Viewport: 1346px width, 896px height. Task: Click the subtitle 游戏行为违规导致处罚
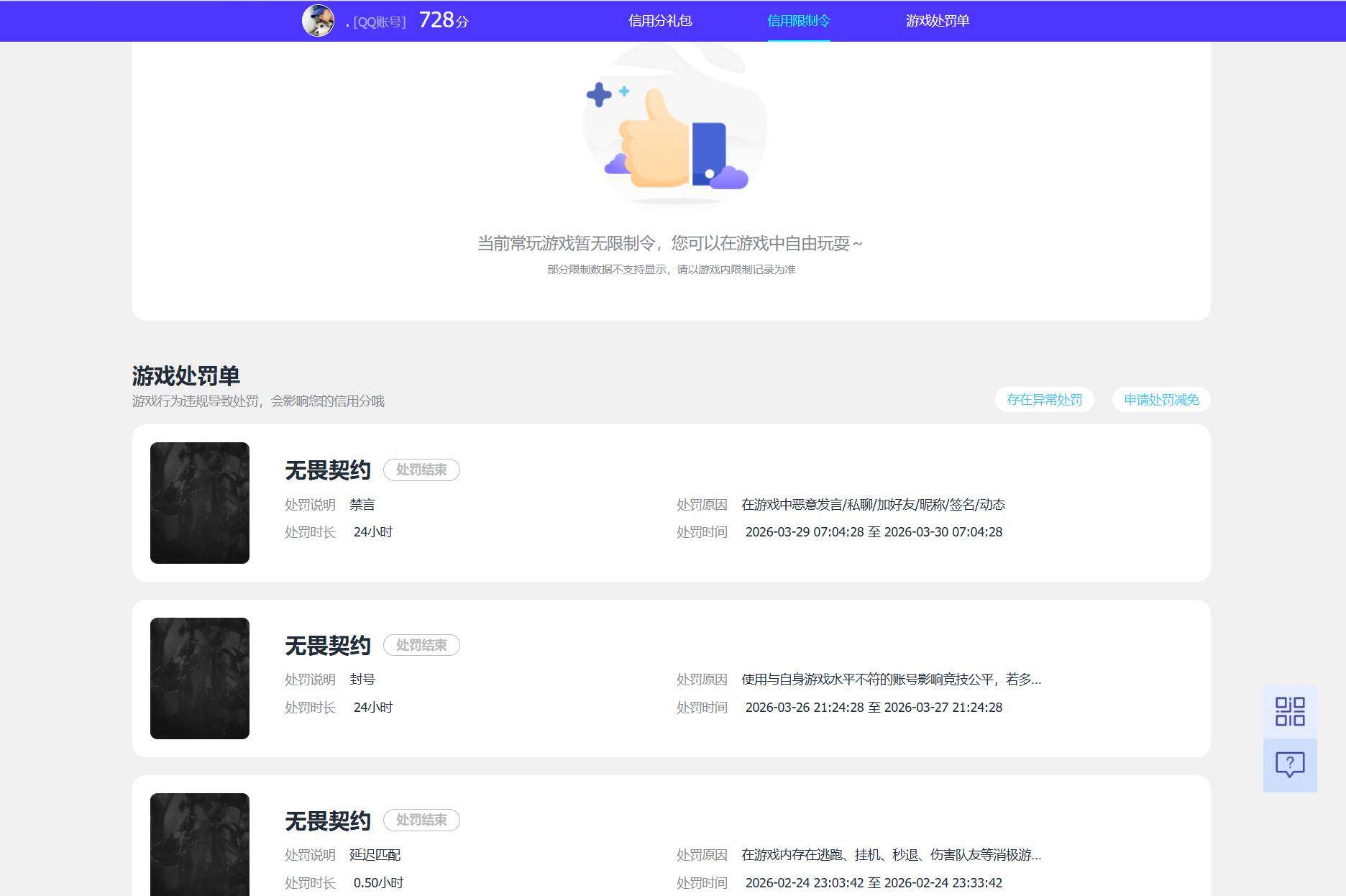pos(258,401)
